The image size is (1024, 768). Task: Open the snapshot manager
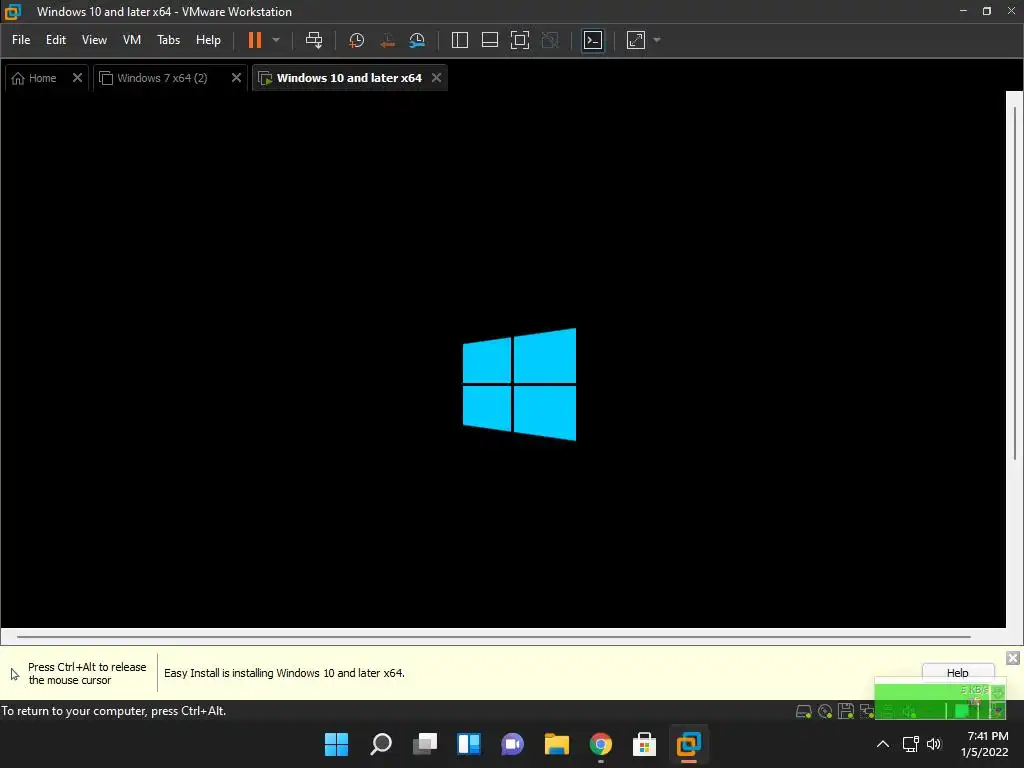(x=417, y=40)
